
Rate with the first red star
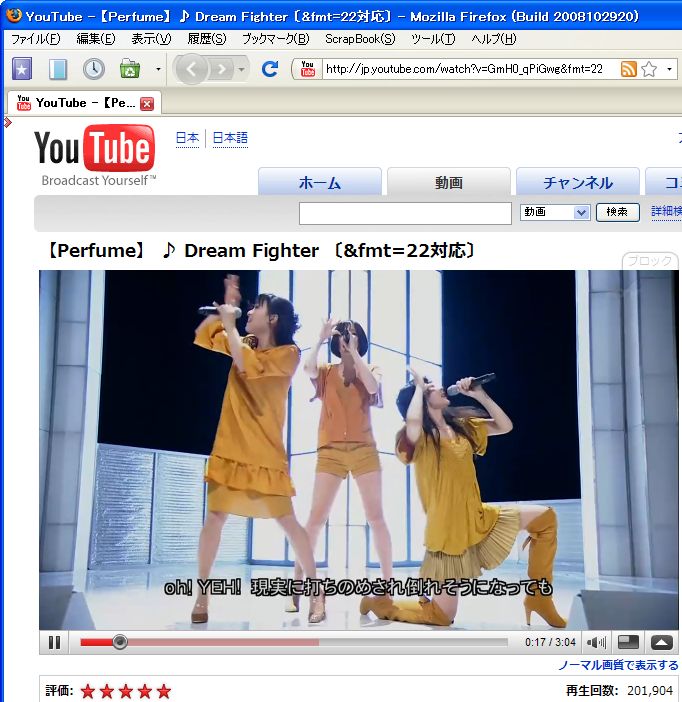[x=88, y=691]
